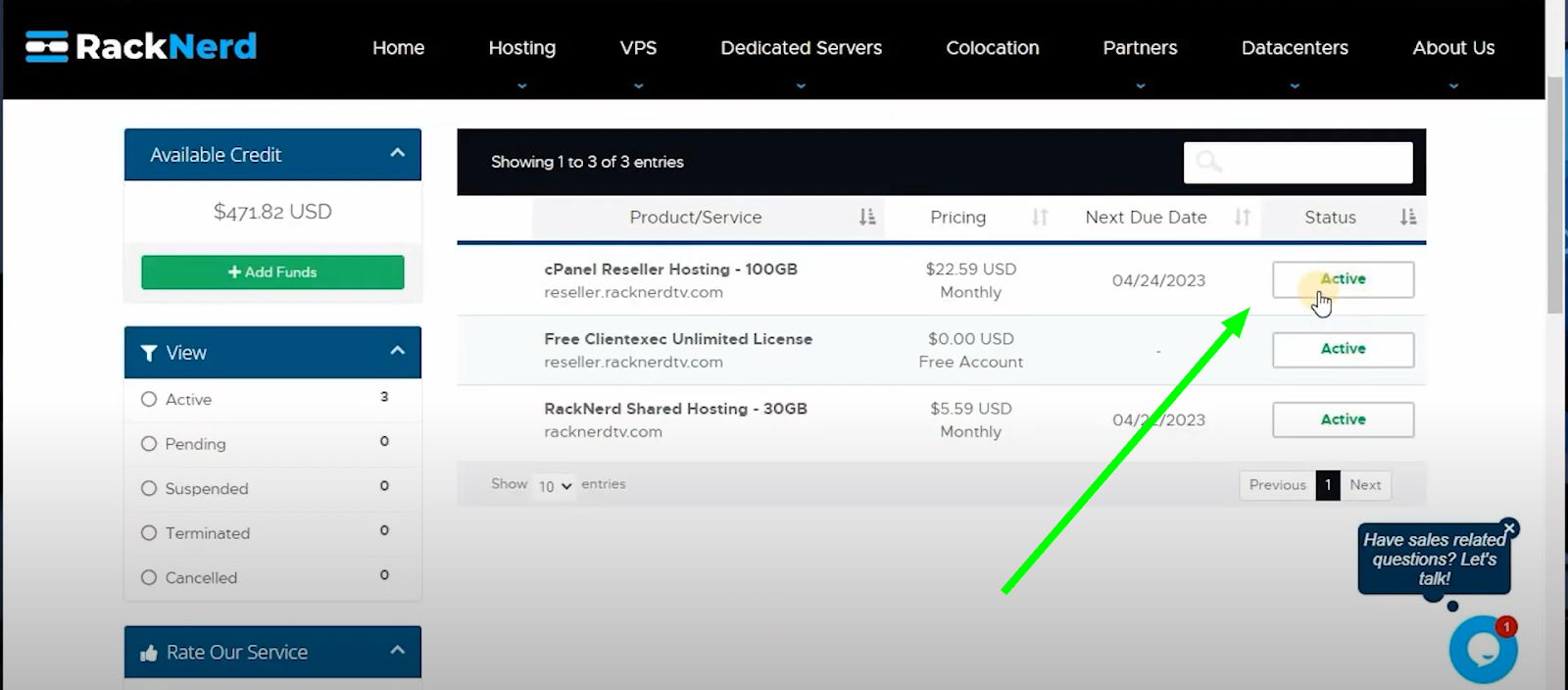
Task: Open Free Clientexec Unlimited License entry
Action: tap(678, 339)
